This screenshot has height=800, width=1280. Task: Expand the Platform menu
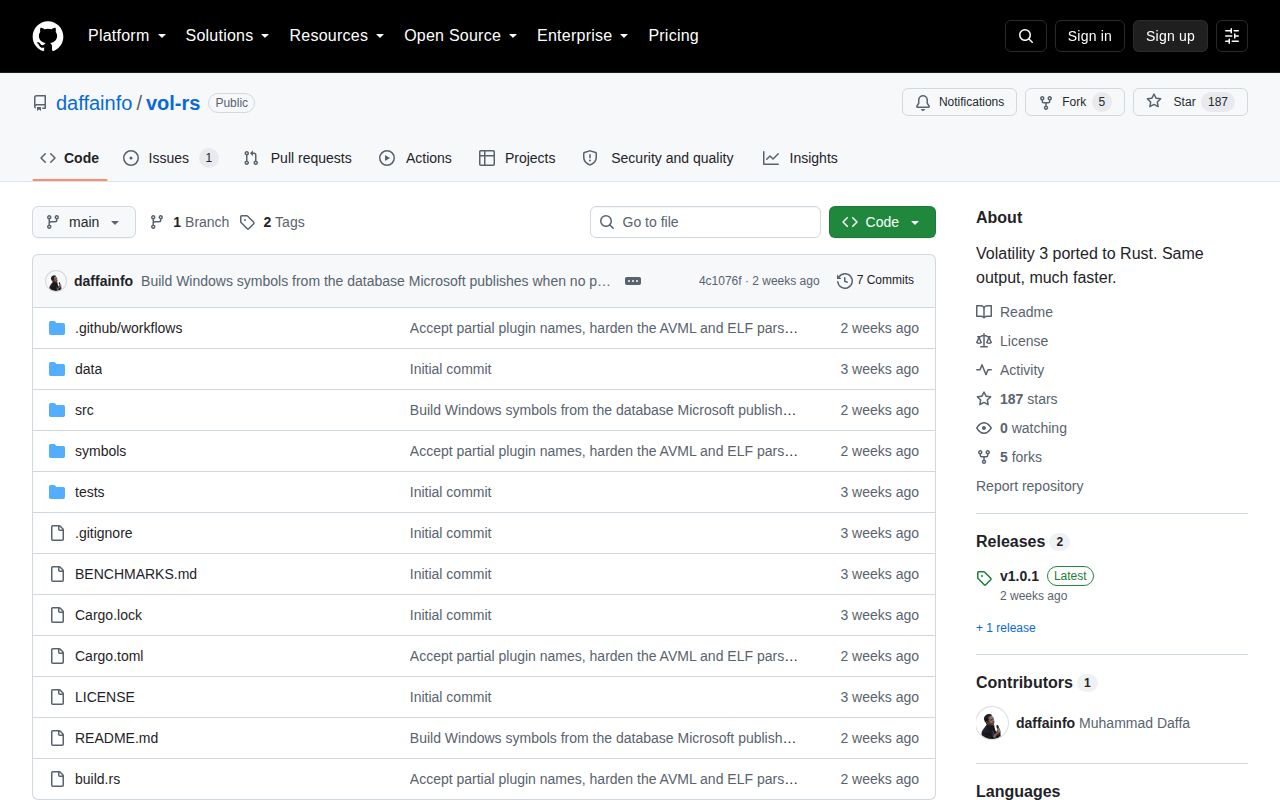(127, 36)
